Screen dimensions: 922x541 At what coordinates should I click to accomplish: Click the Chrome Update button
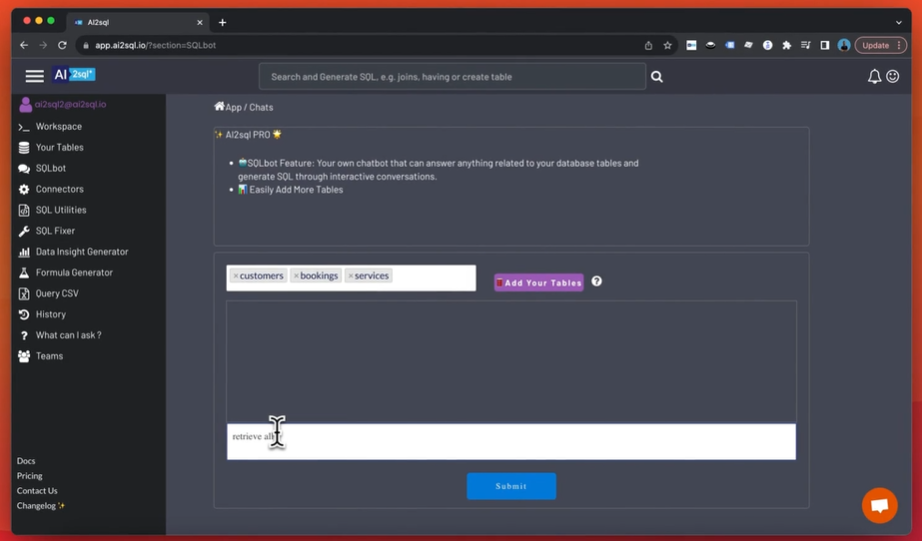880,45
